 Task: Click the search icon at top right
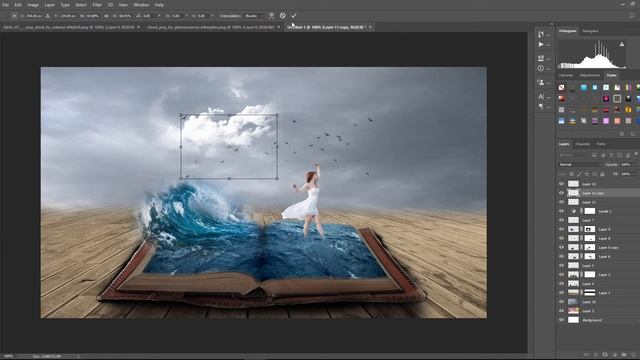tap(632, 16)
